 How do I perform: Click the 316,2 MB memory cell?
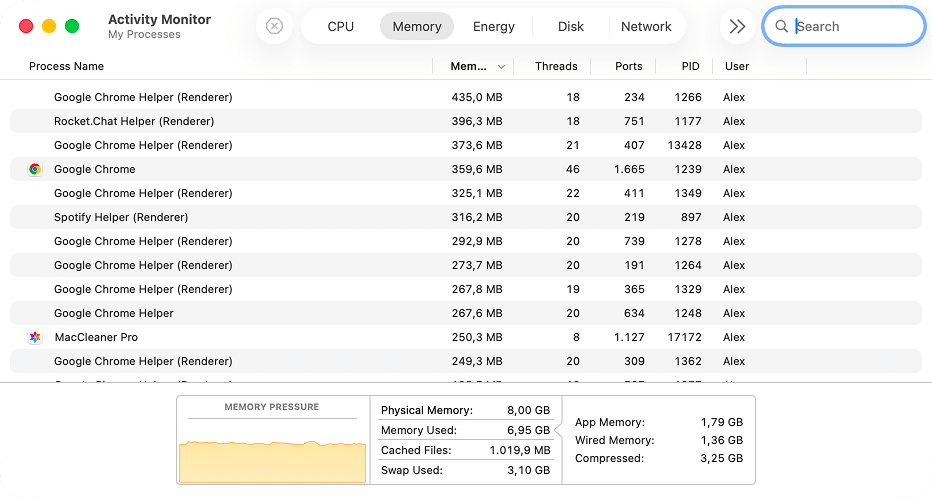[x=477, y=217]
